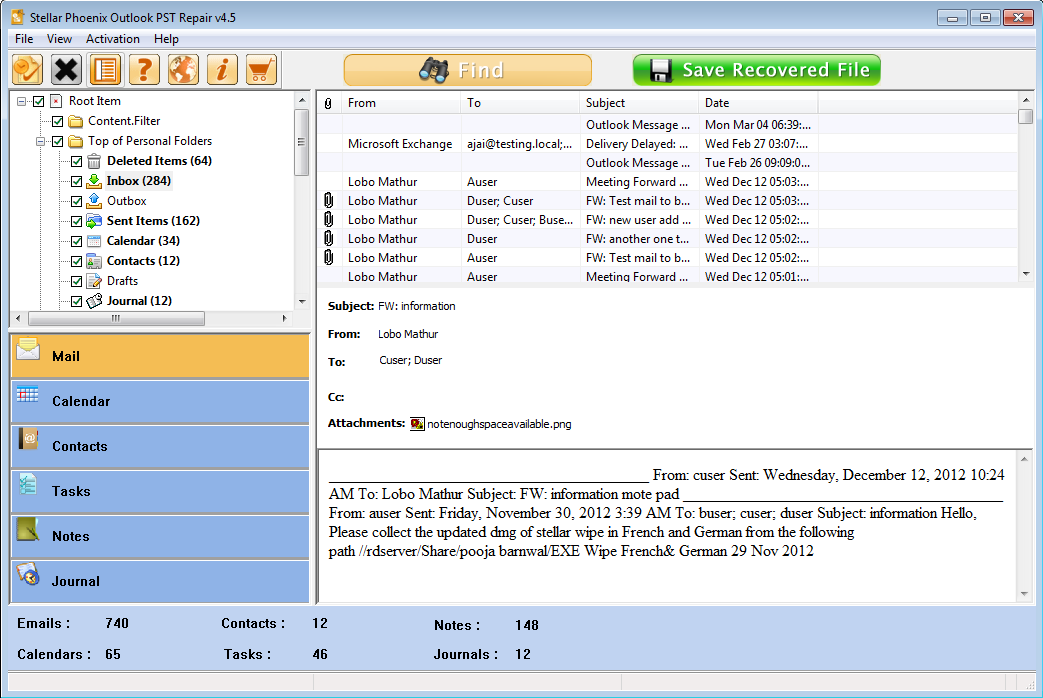Click the Stop (X) toolbar icon
The height and width of the screenshot is (698, 1043).
click(x=65, y=69)
